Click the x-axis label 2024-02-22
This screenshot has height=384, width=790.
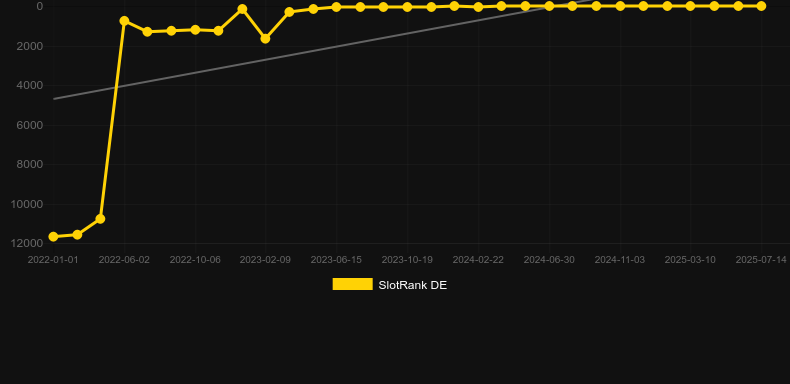pyautogui.click(x=478, y=260)
